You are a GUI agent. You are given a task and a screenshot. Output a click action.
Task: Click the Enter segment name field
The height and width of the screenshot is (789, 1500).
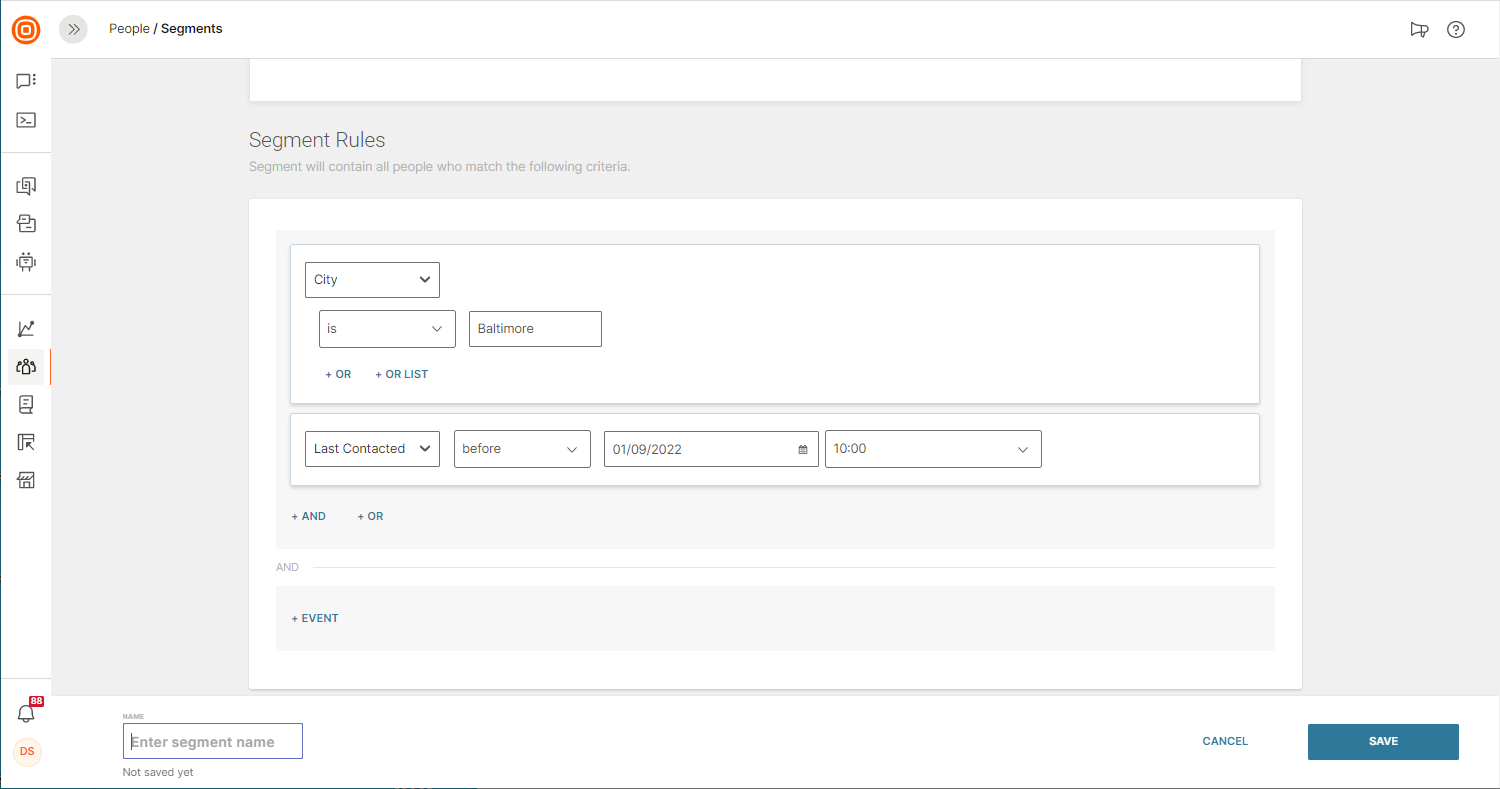(213, 742)
